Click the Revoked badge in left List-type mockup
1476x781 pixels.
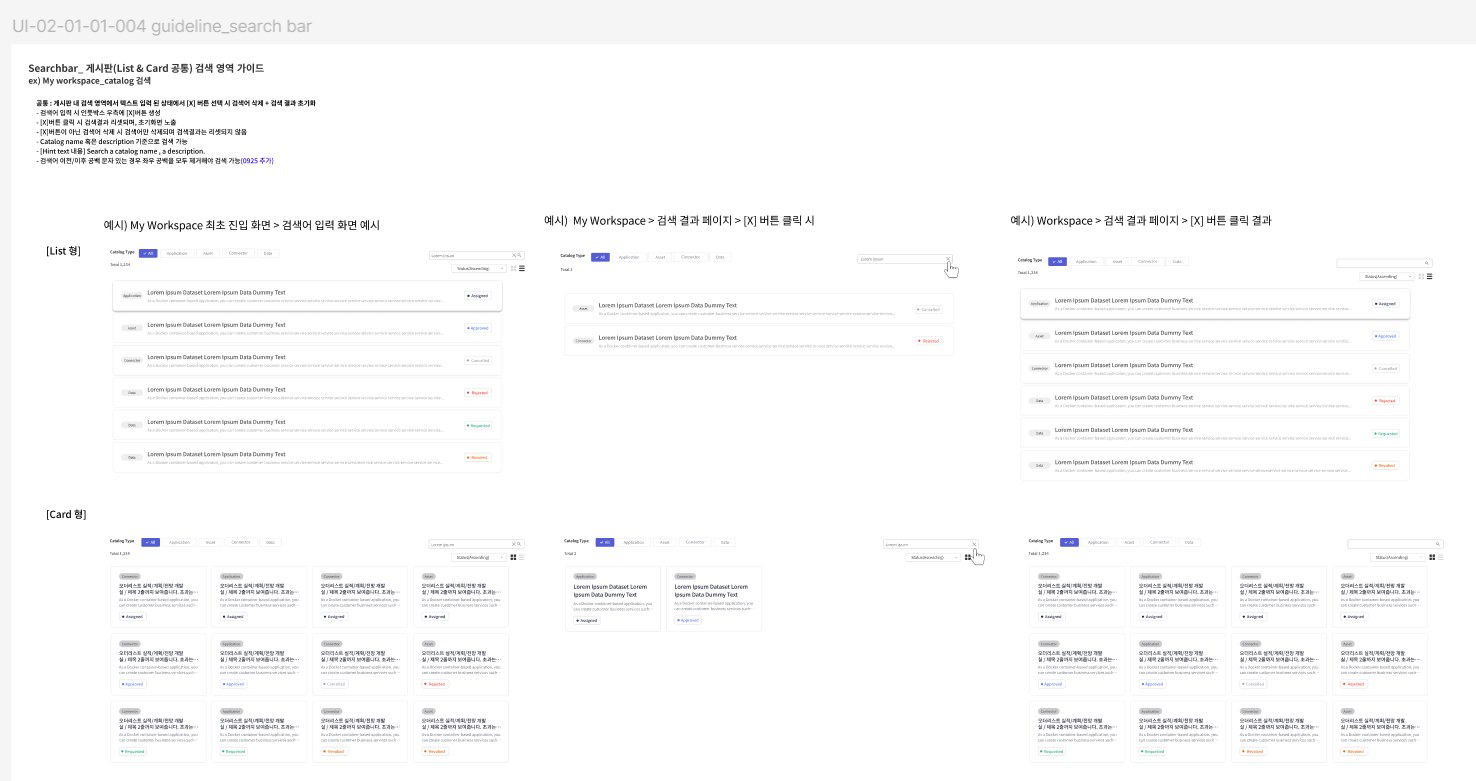[x=478, y=457]
